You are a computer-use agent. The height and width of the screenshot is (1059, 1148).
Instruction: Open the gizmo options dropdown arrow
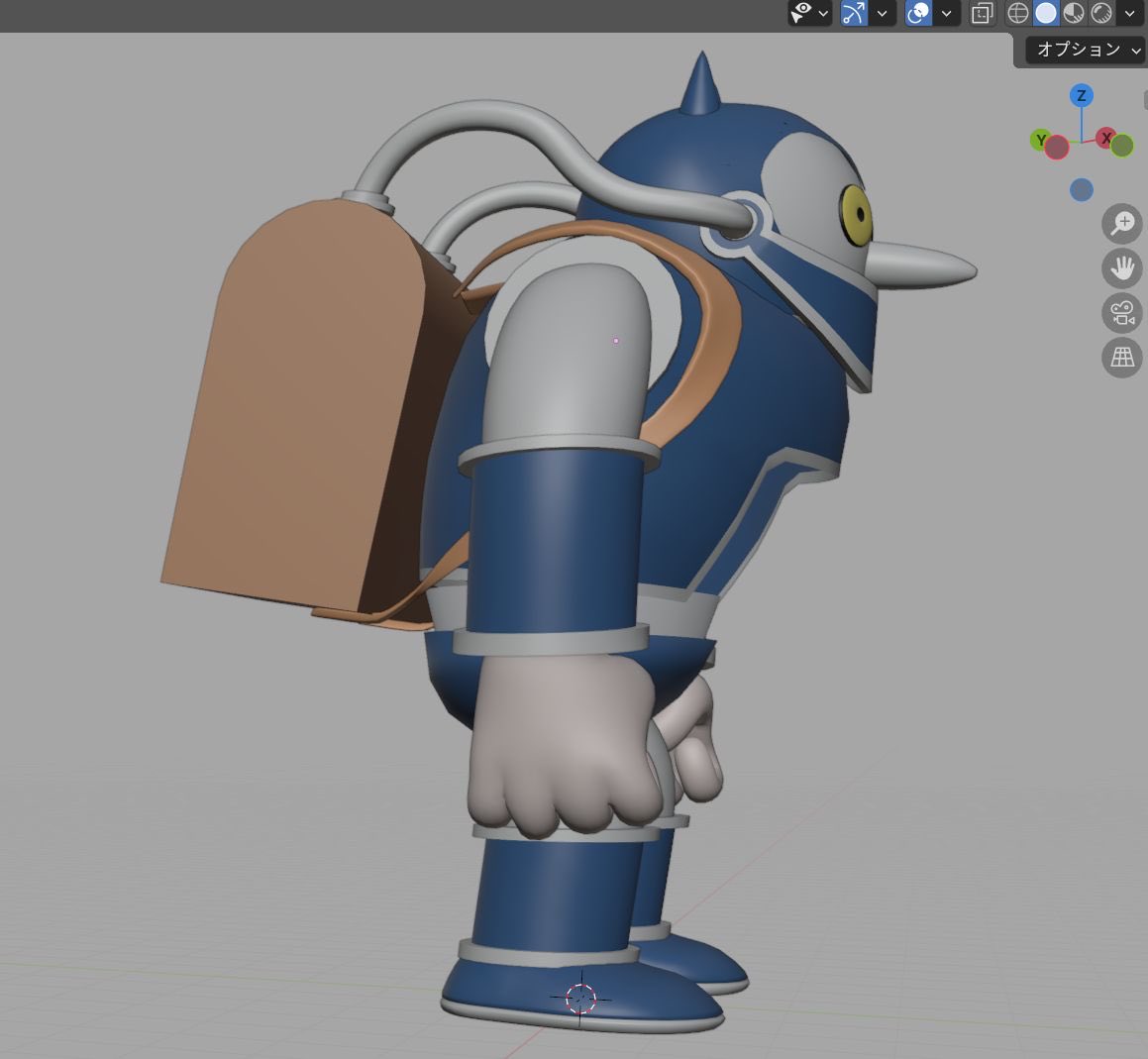point(883,13)
